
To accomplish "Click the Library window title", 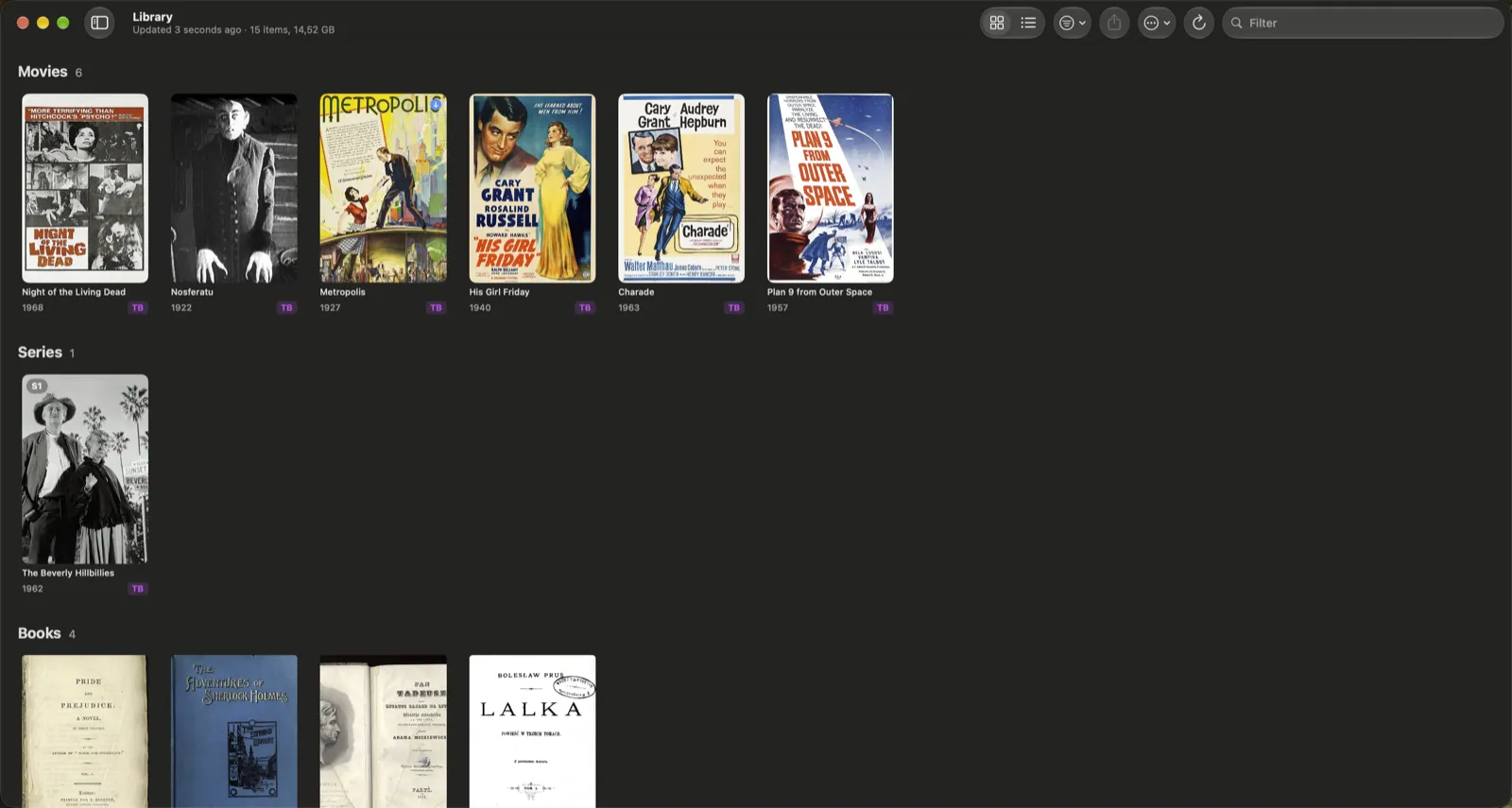I will coord(152,16).
